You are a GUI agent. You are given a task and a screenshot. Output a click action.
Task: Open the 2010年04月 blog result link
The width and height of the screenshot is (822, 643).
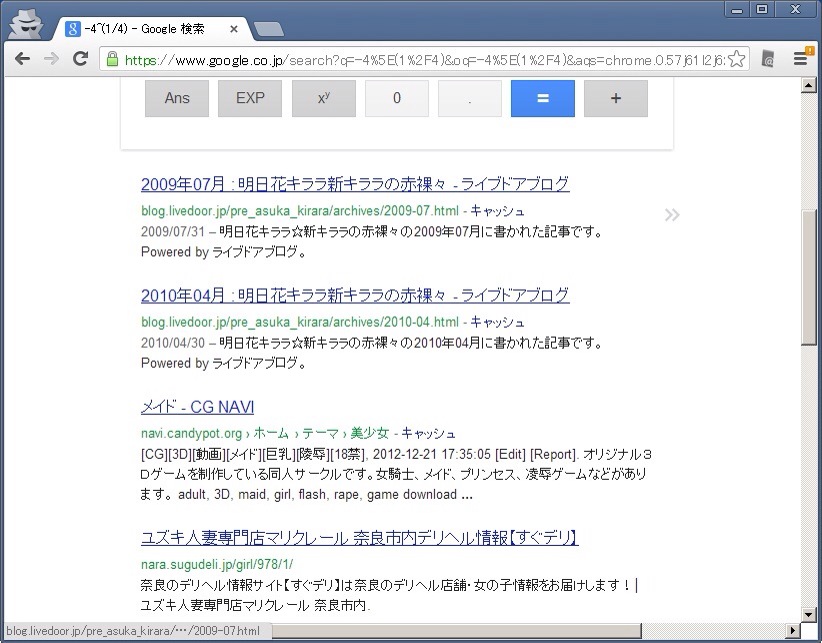[x=355, y=295]
